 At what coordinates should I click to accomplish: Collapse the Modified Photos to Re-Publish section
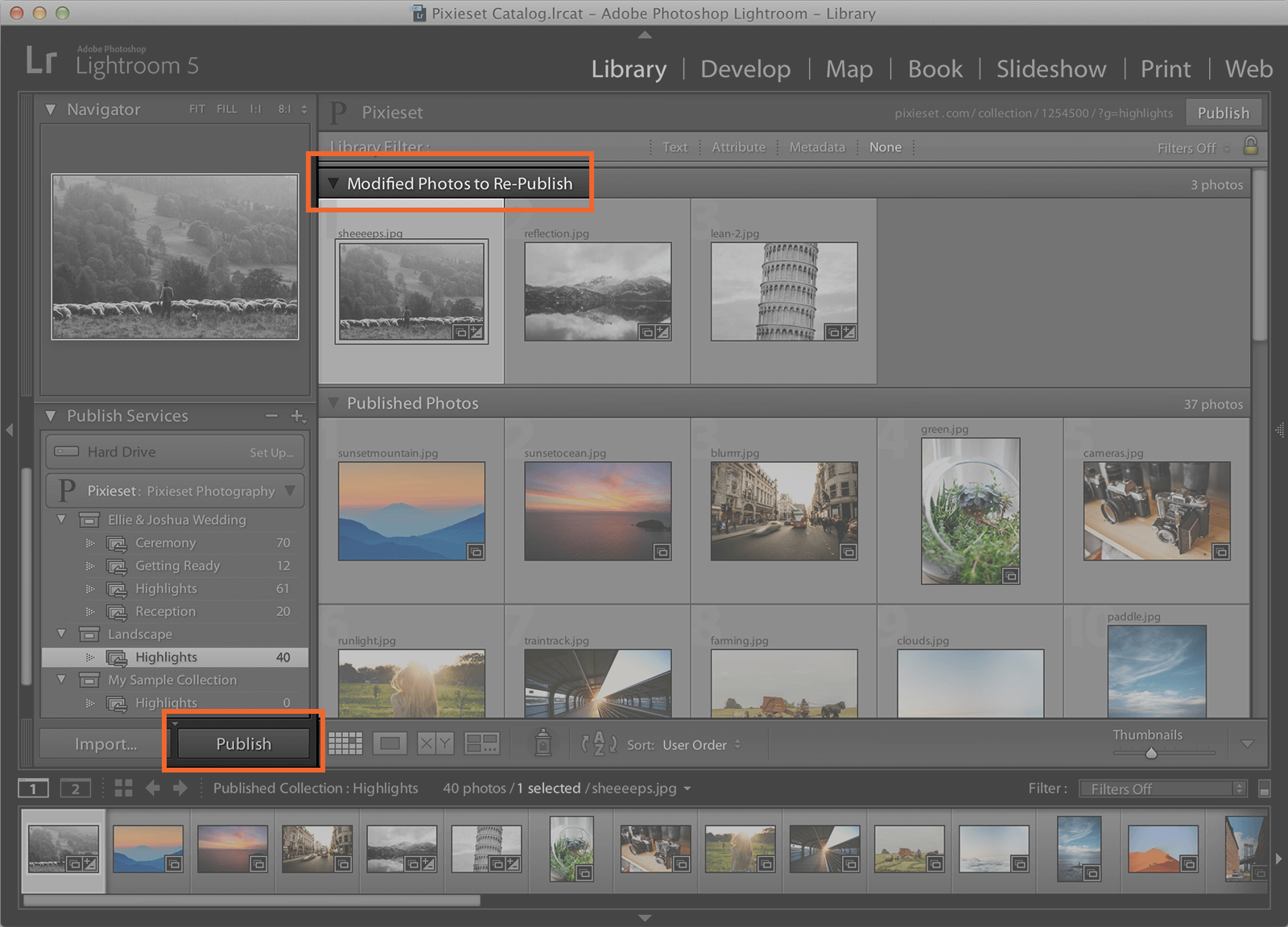(x=336, y=183)
